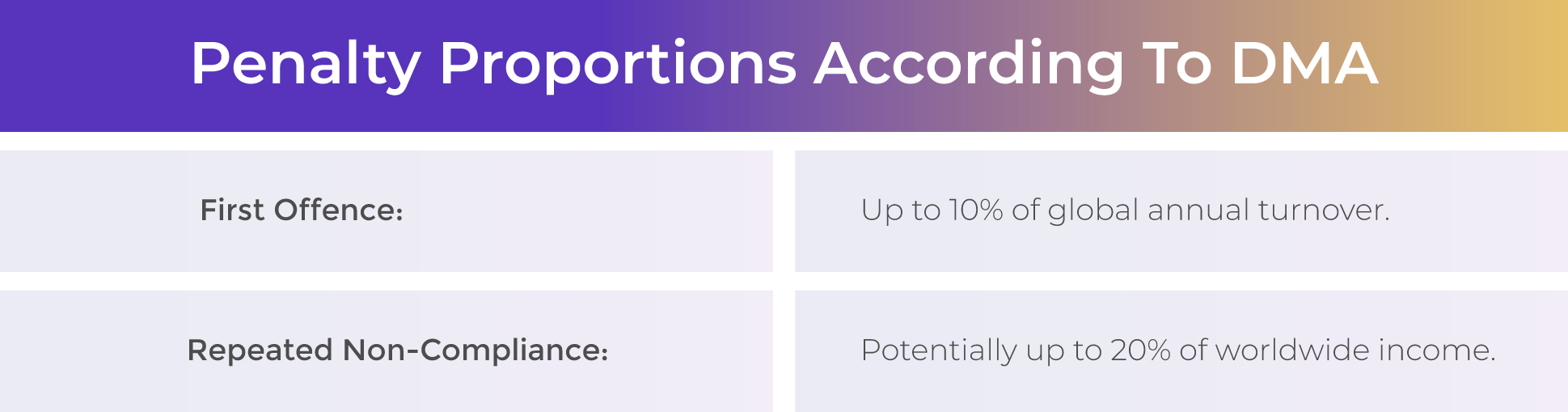Select the word "Repeated" in the second row label
Screen dimensions: 1568x412
pyautogui.click(x=260, y=351)
